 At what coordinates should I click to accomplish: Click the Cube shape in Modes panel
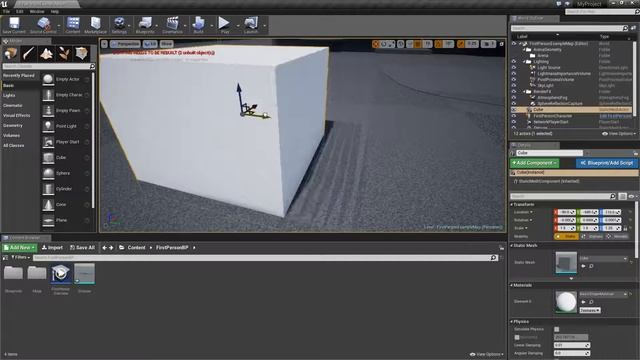pyautogui.click(x=48, y=158)
